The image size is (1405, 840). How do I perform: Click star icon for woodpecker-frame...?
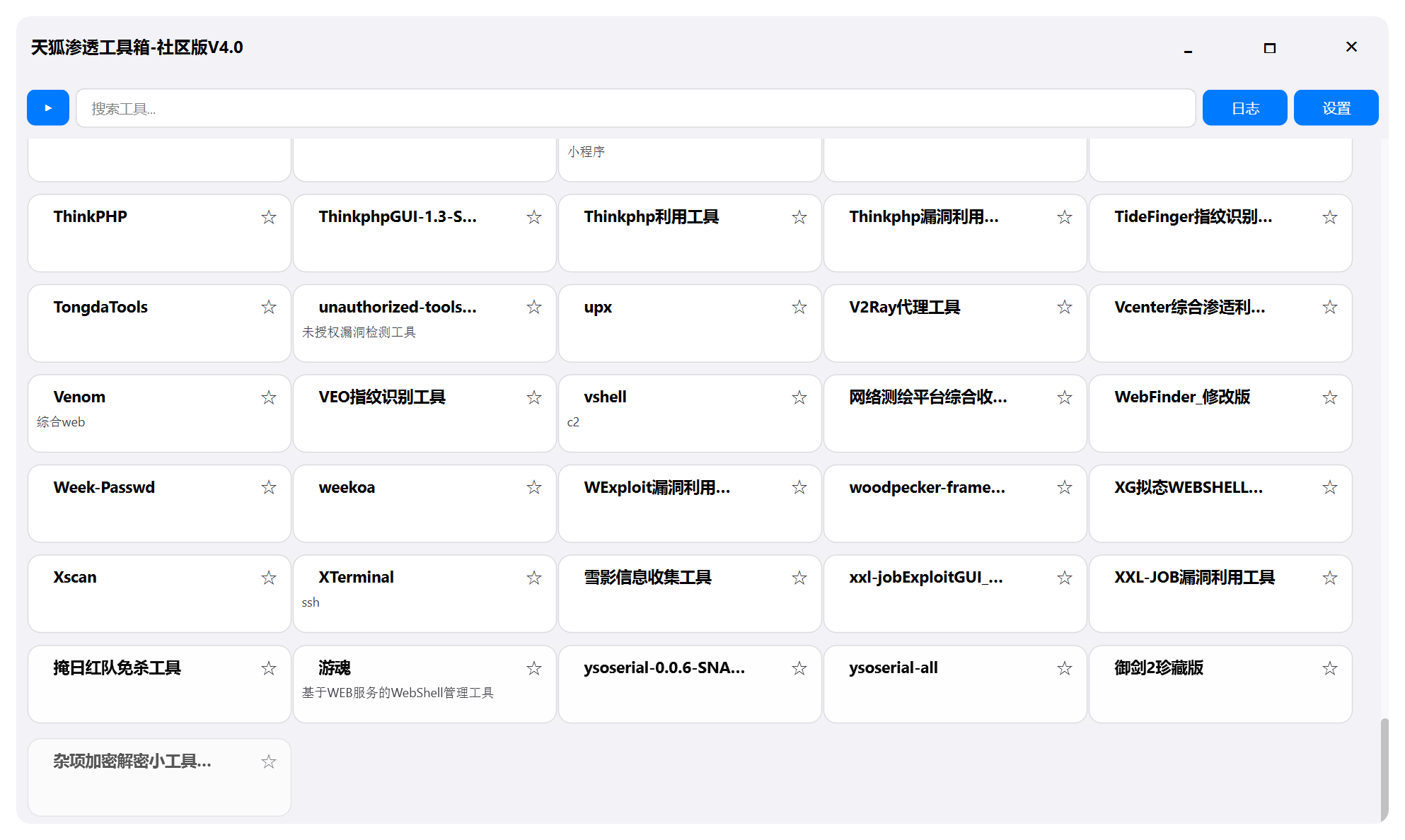pyautogui.click(x=1065, y=487)
